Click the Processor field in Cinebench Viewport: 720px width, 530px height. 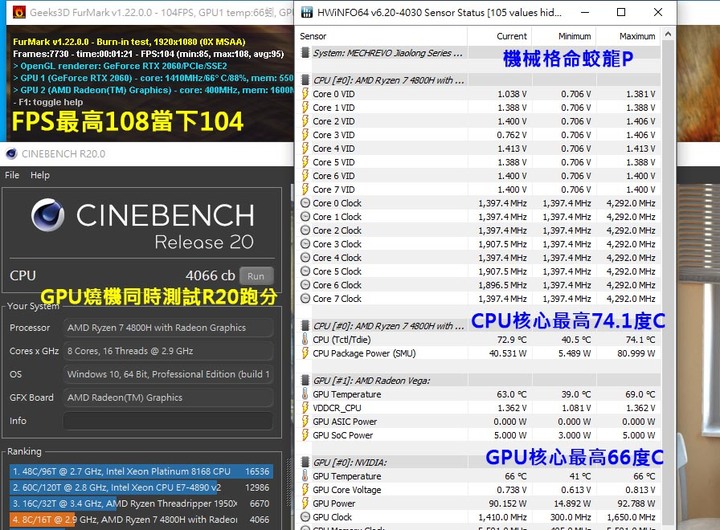pos(168,328)
